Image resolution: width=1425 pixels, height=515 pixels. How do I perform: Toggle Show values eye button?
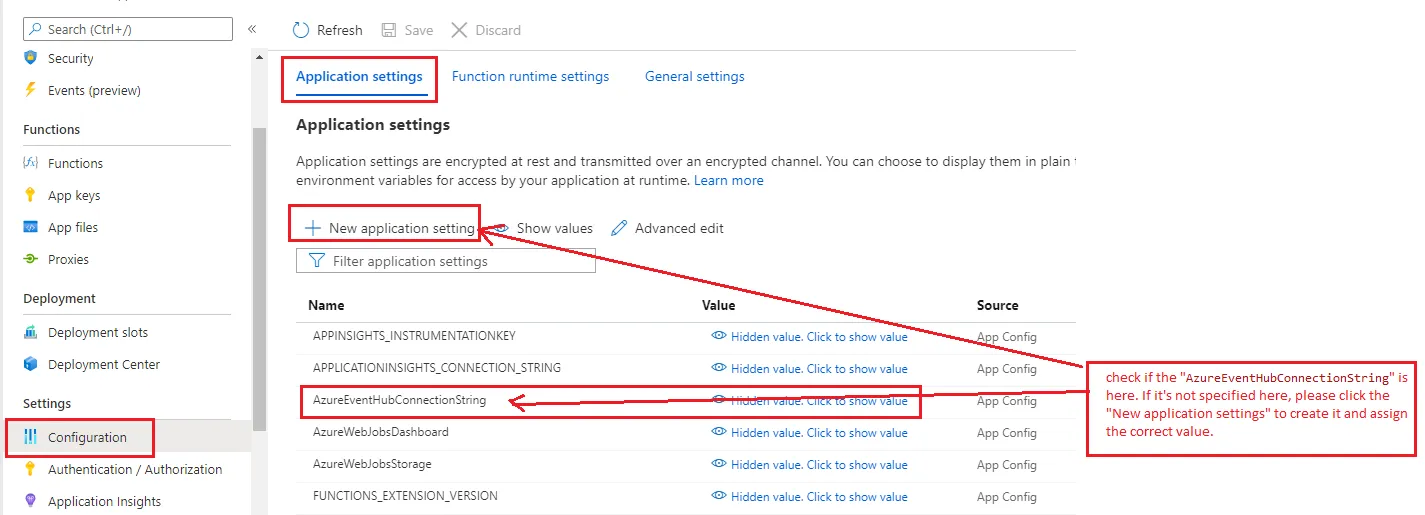click(x=544, y=228)
